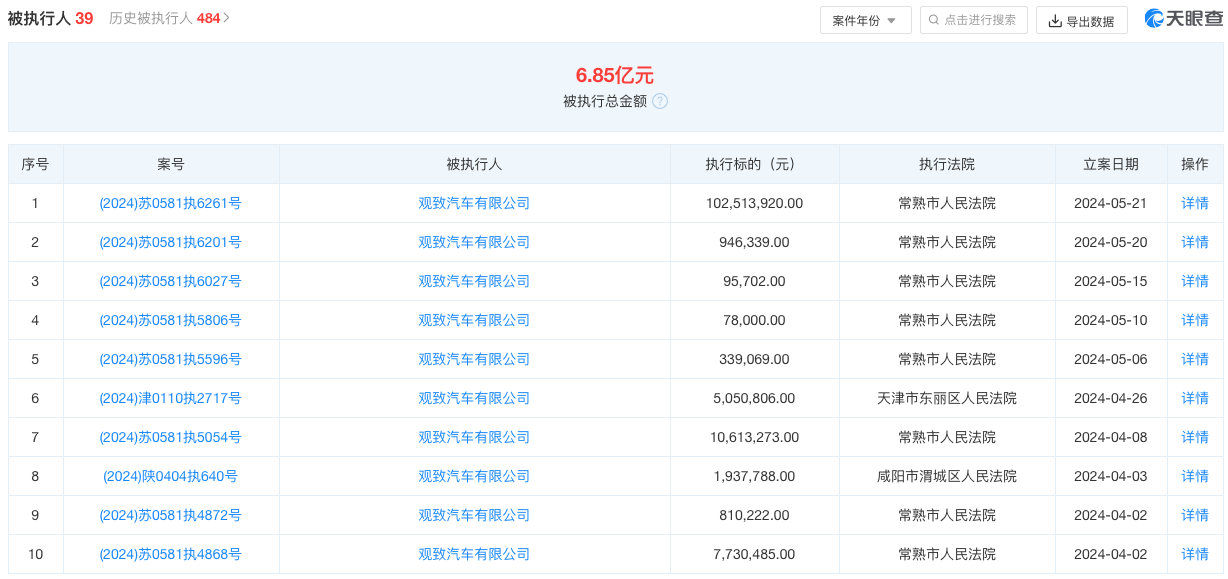Image resolution: width=1228 pixels, height=579 pixels.
Task: Click the amount 810,222.00
Action: point(754,515)
